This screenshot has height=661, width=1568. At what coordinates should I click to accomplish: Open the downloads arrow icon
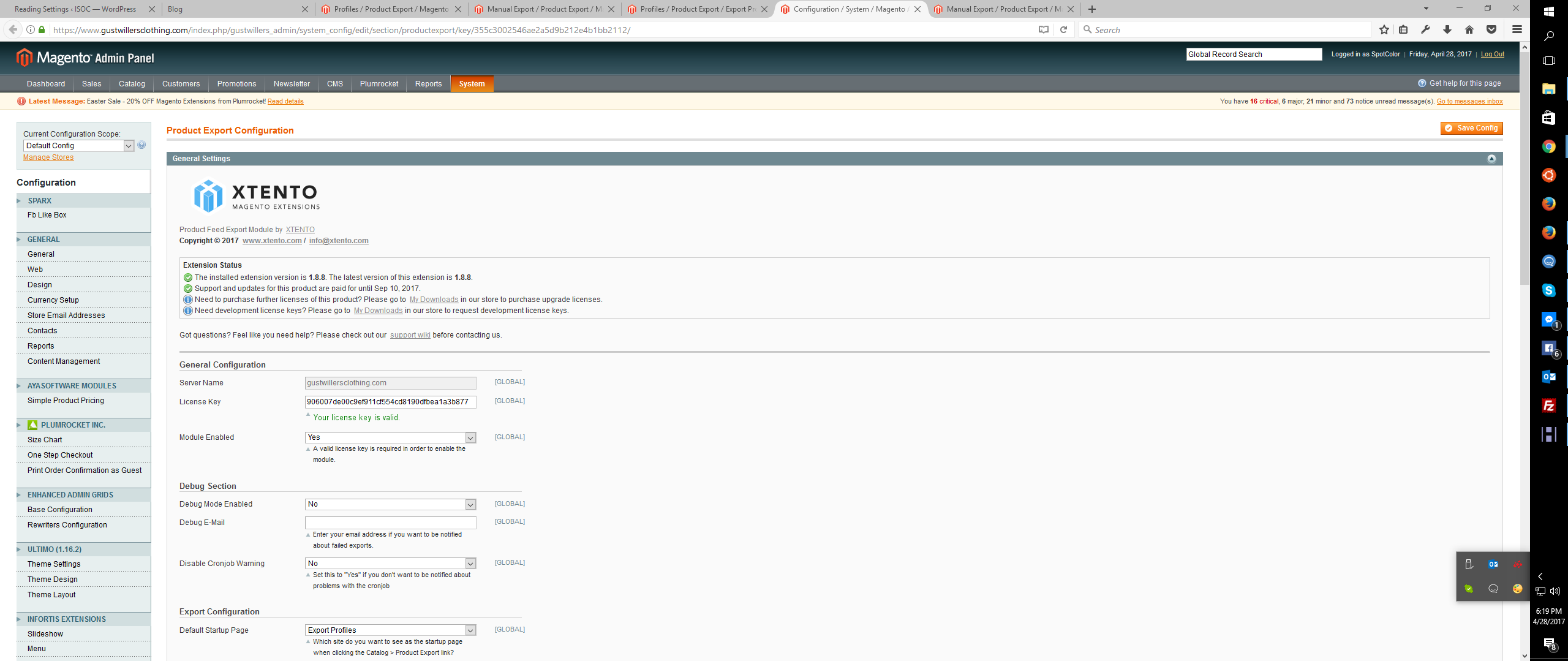click(1447, 29)
